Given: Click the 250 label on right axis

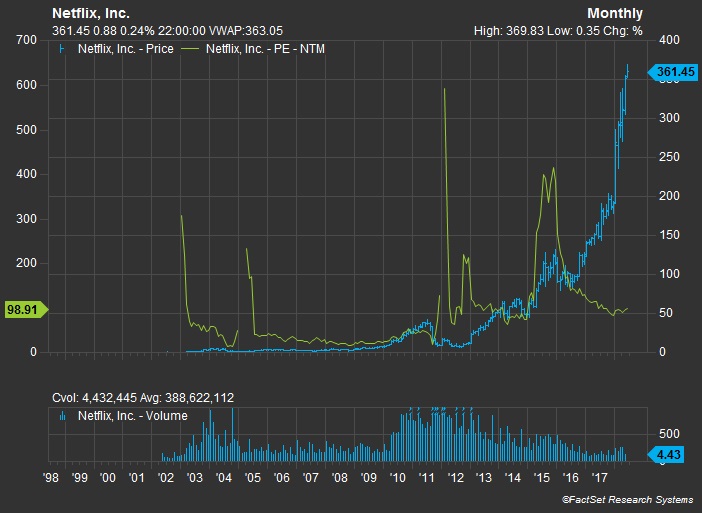Looking at the screenshot, I should pos(669,157).
